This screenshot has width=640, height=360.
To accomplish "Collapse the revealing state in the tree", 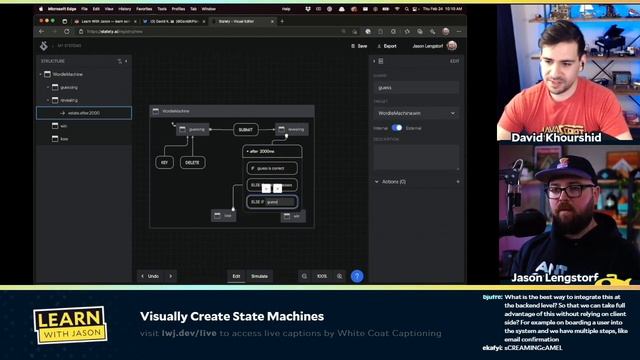I will click(48, 100).
